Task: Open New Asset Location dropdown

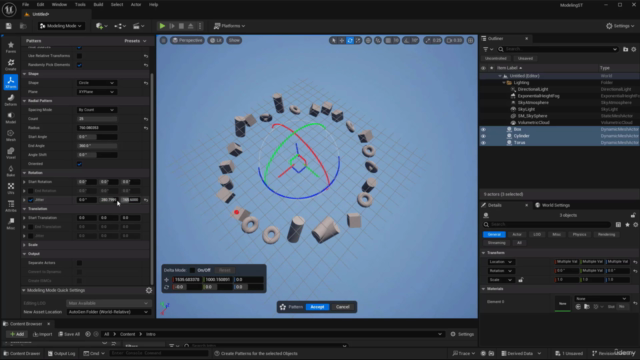Action: (x=108, y=312)
